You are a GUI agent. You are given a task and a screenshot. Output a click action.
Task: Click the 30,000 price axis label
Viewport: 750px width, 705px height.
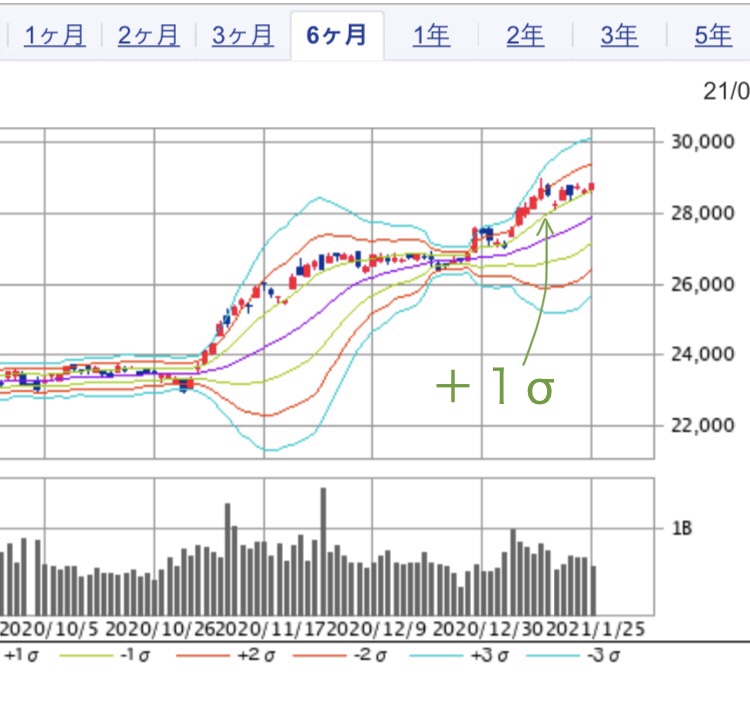click(x=703, y=142)
